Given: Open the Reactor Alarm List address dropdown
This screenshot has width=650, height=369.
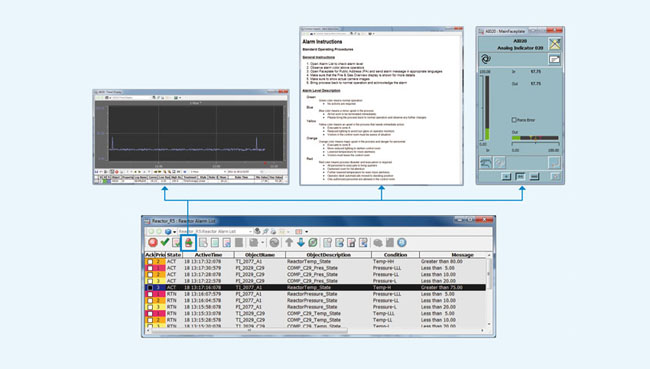Looking at the screenshot, I should click(251, 231).
